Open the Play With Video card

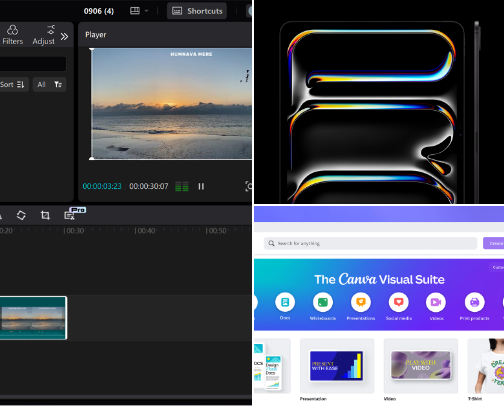tap(421, 366)
